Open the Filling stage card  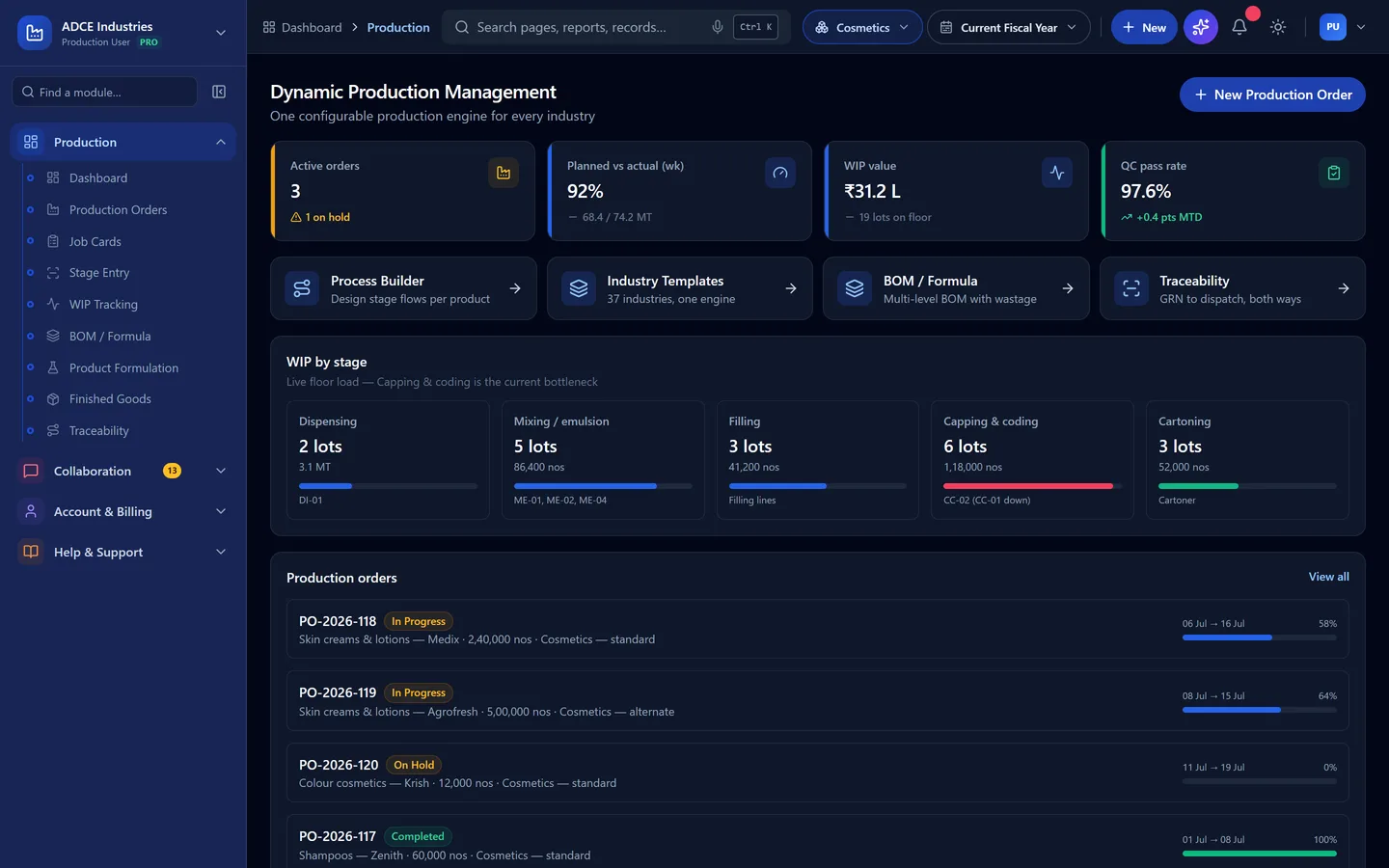pos(818,460)
